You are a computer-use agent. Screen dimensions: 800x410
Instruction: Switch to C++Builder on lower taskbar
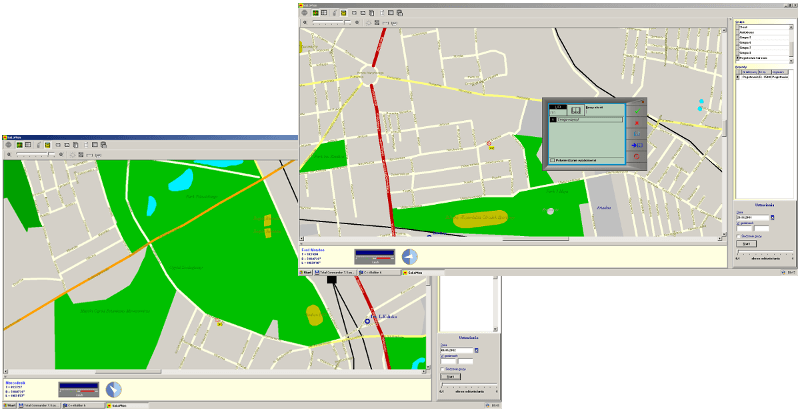pos(82,405)
